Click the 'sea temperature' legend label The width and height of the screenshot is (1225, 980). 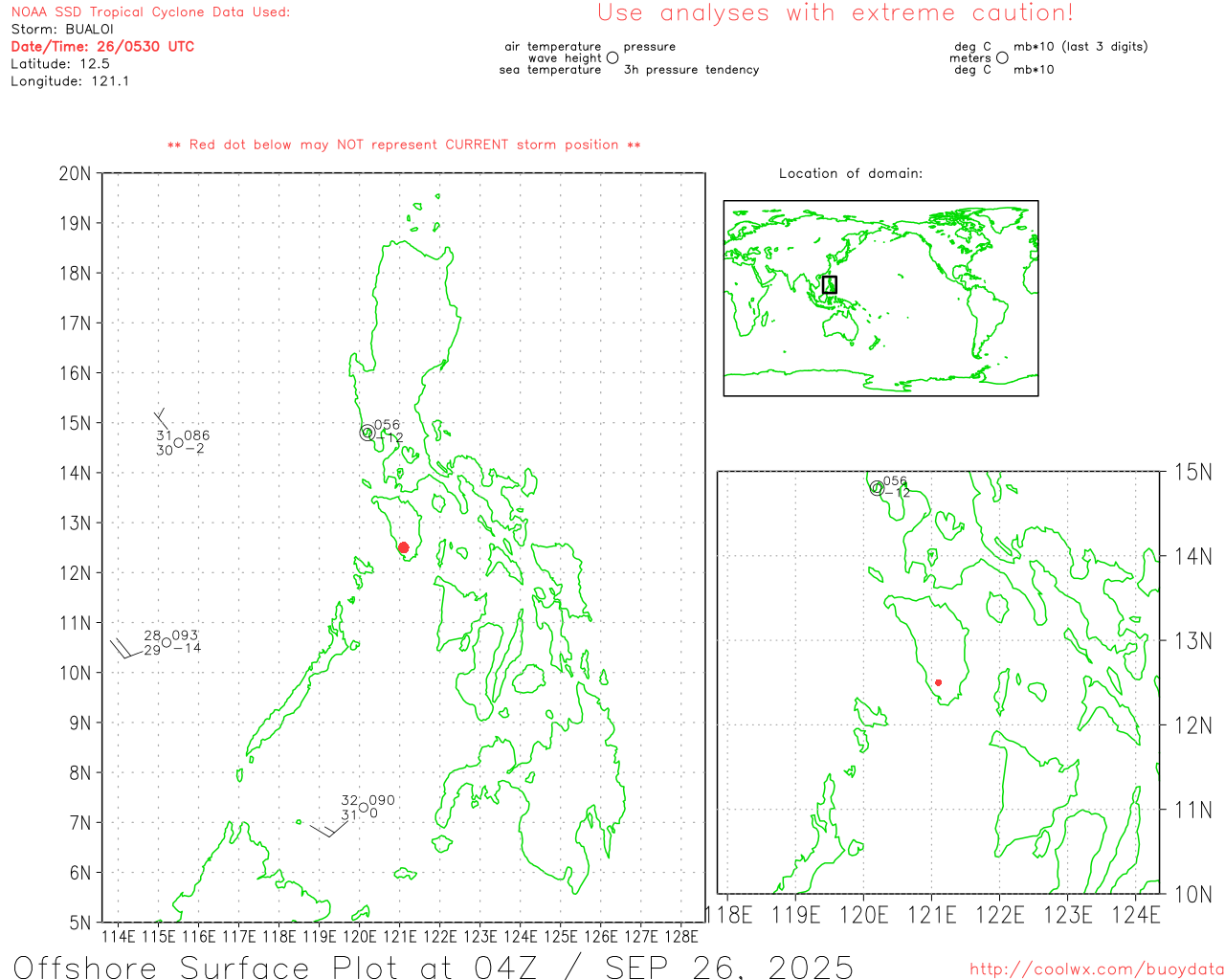(550, 70)
